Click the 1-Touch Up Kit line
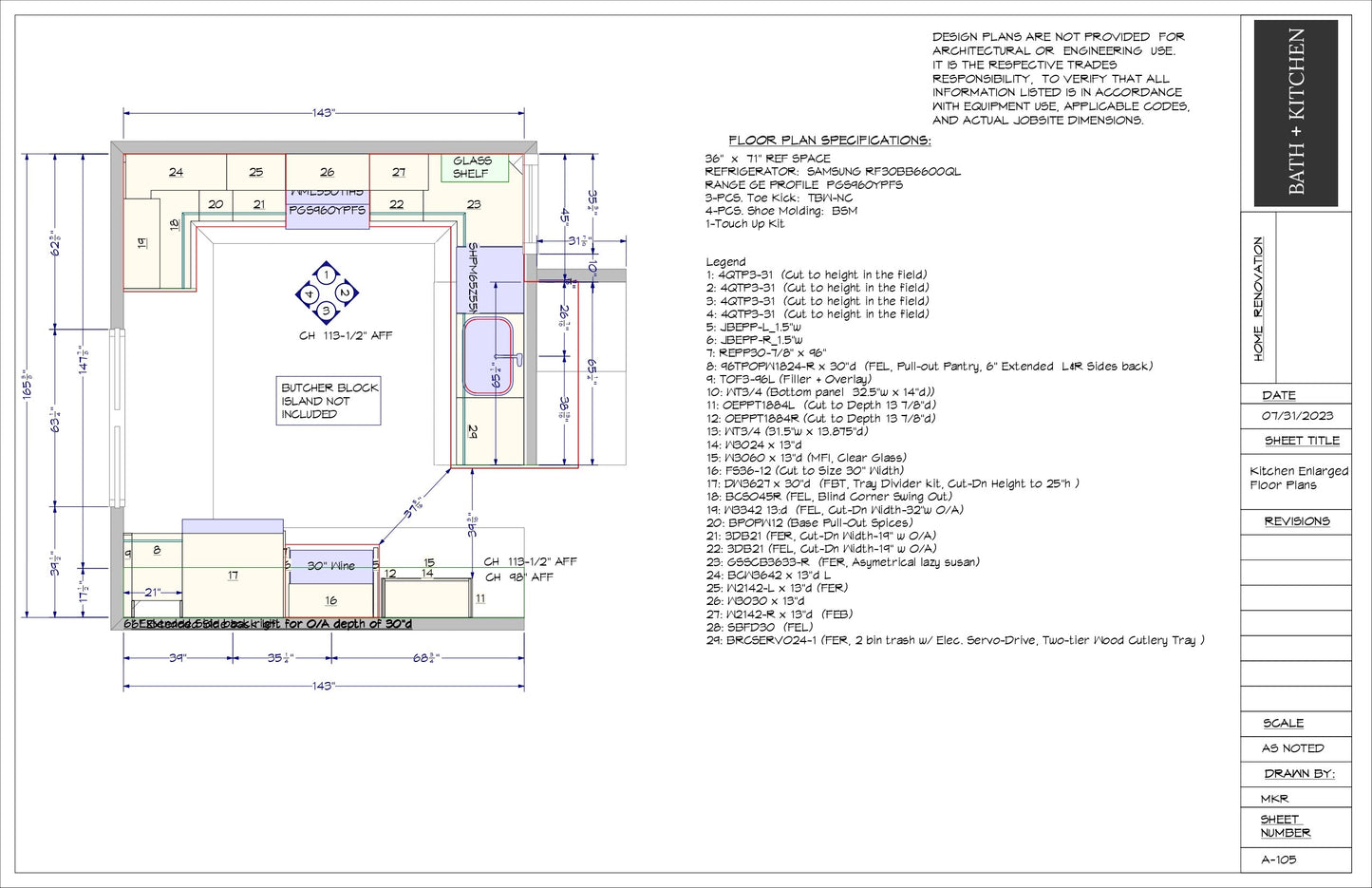The height and width of the screenshot is (888, 1372). pos(744,224)
